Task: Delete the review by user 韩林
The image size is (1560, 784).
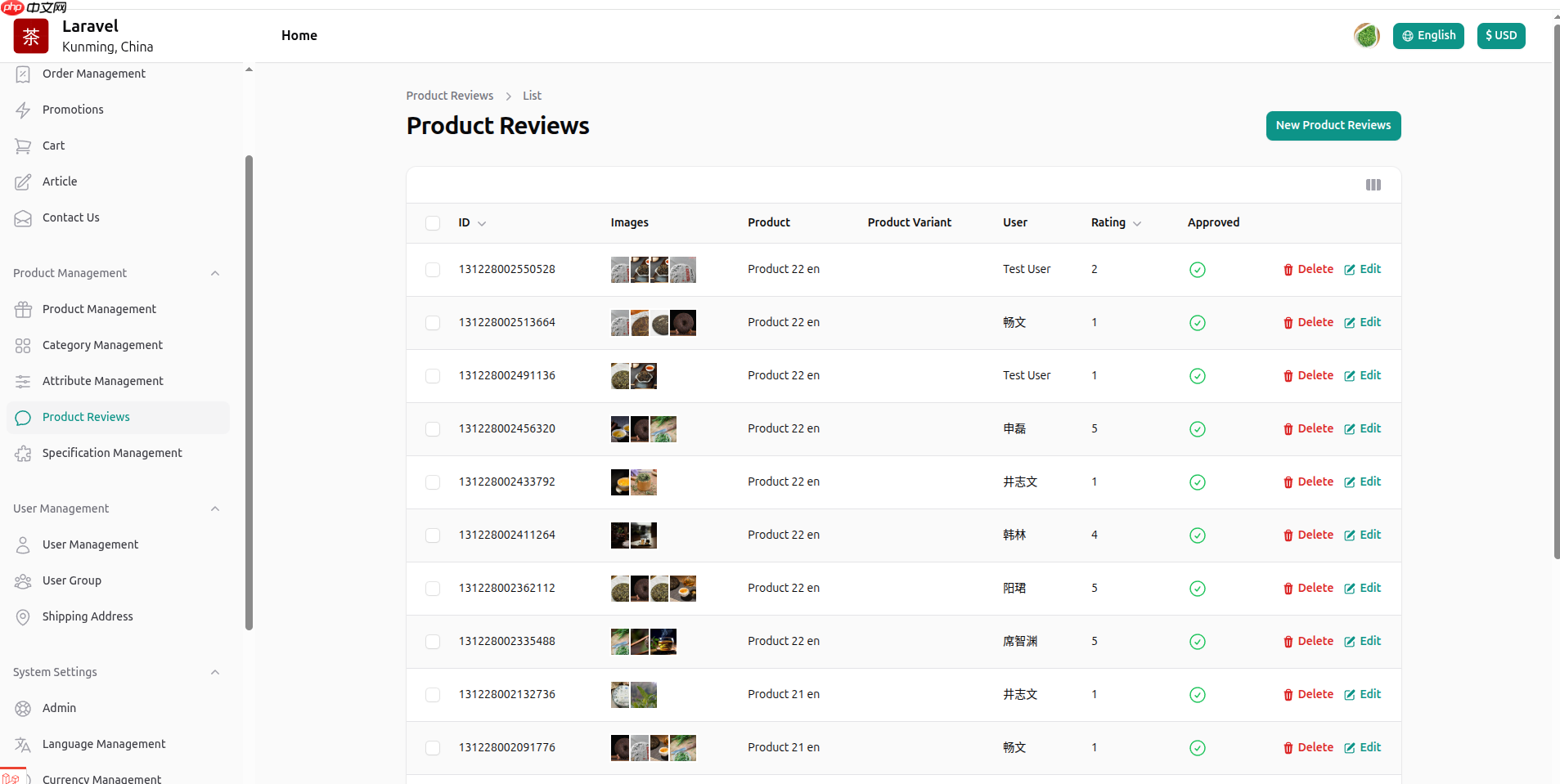Action: pyautogui.click(x=1308, y=535)
